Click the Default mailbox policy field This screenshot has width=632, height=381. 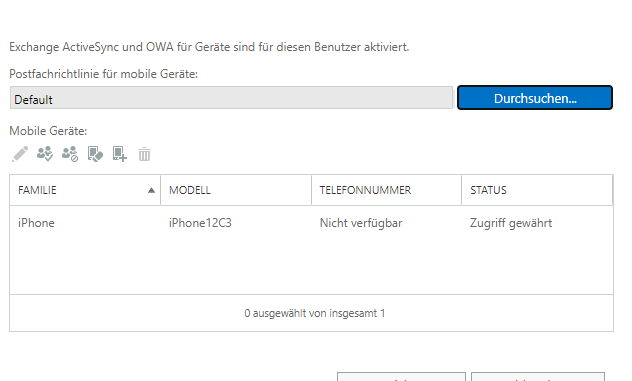click(231, 98)
